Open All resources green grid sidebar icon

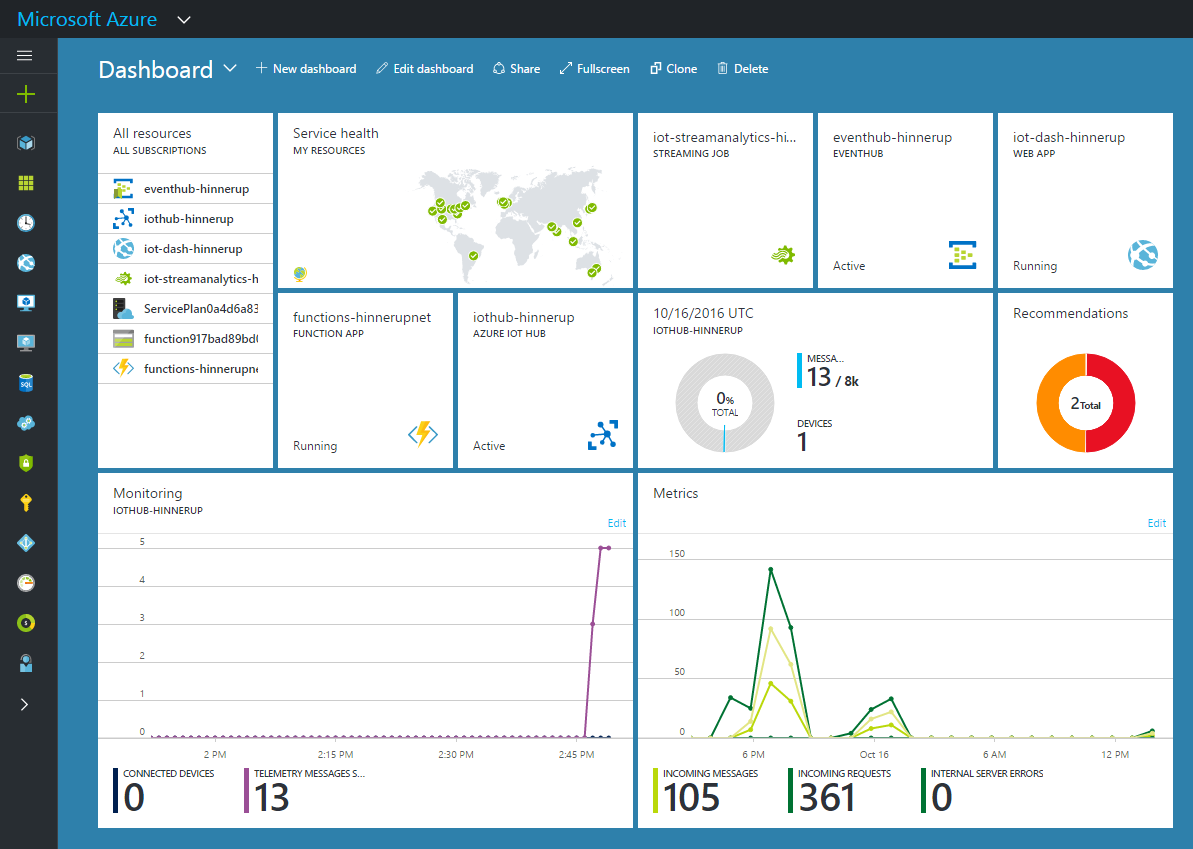(25, 183)
